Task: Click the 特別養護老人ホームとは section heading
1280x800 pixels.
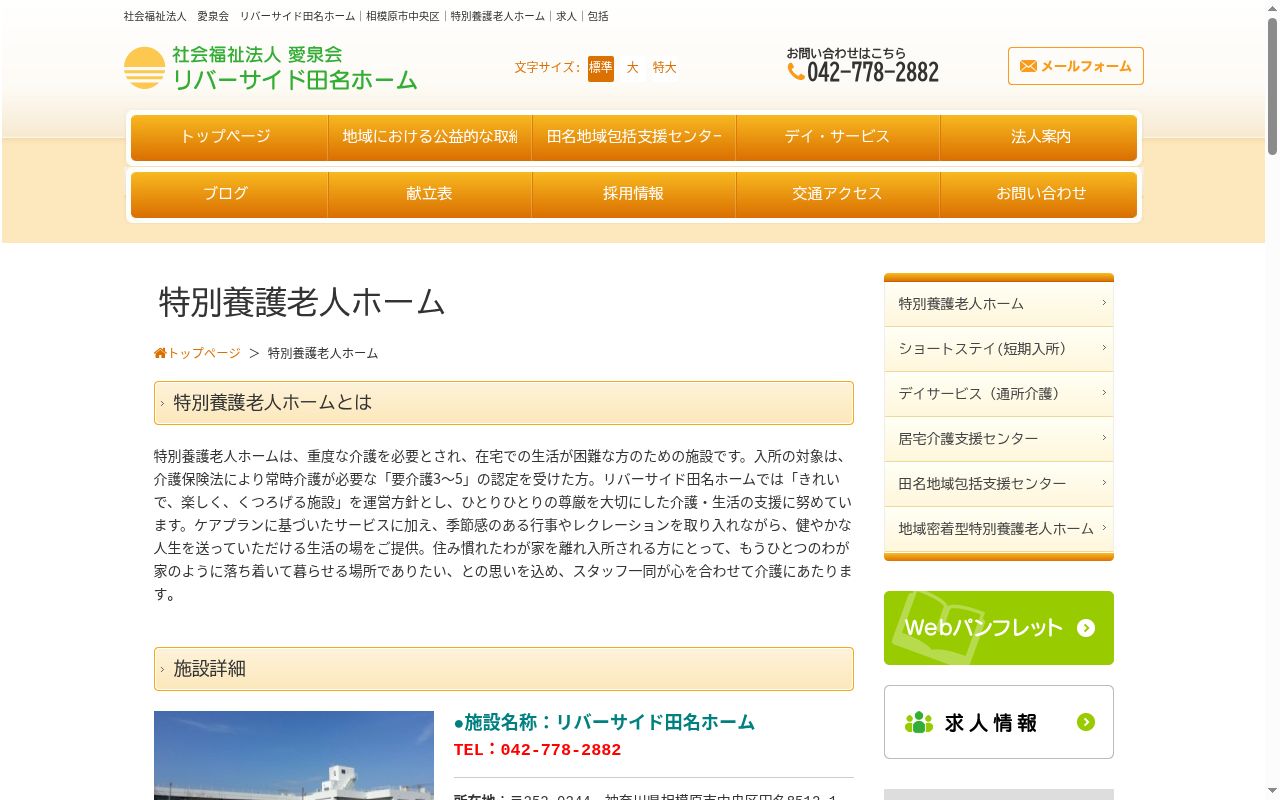Action: point(504,403)
